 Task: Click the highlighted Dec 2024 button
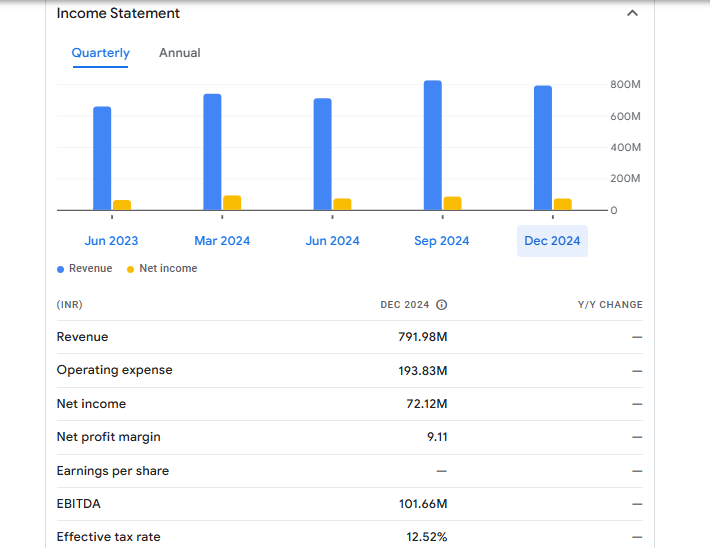tap(552, 241)
